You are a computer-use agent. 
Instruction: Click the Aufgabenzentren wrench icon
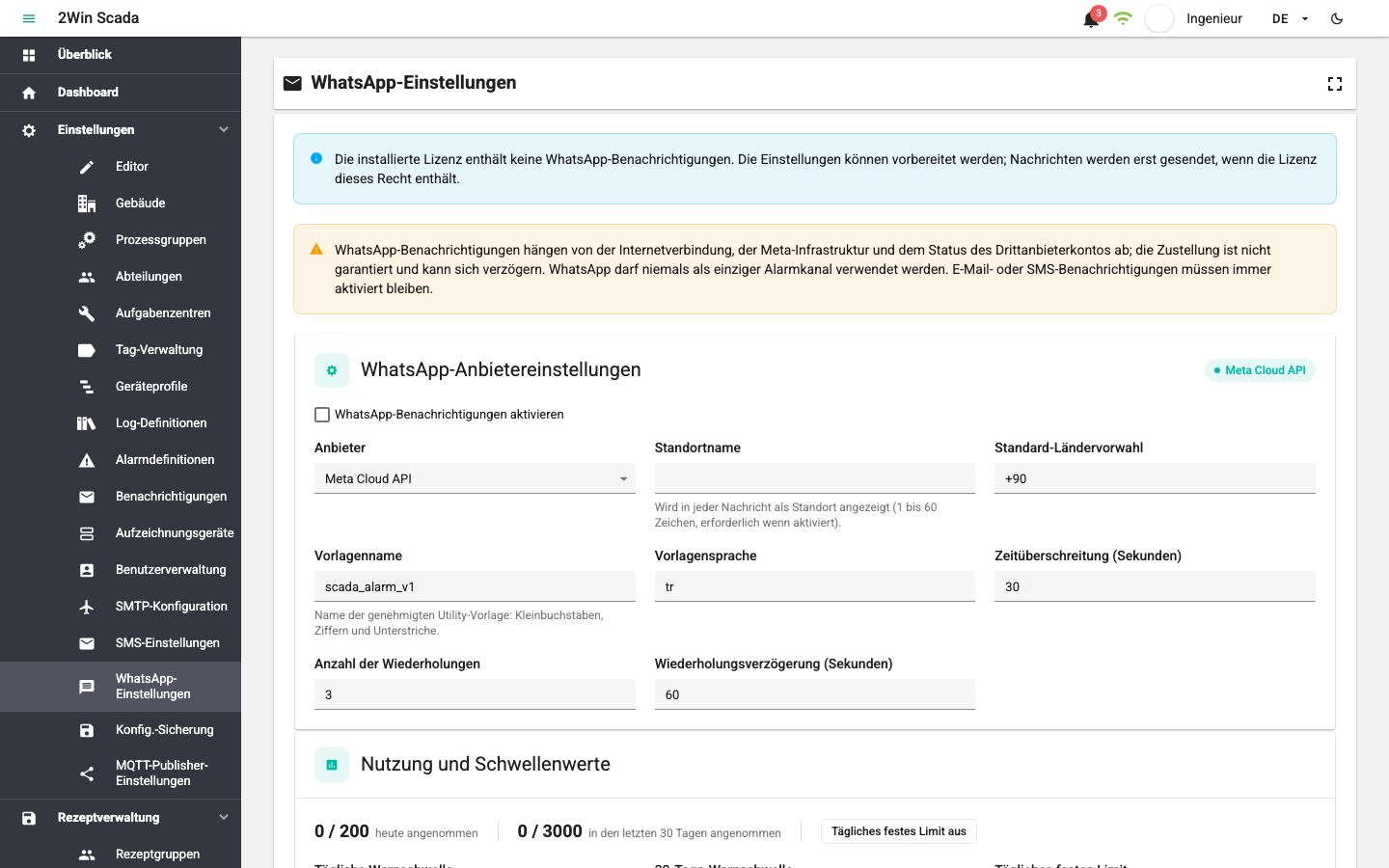87,313
